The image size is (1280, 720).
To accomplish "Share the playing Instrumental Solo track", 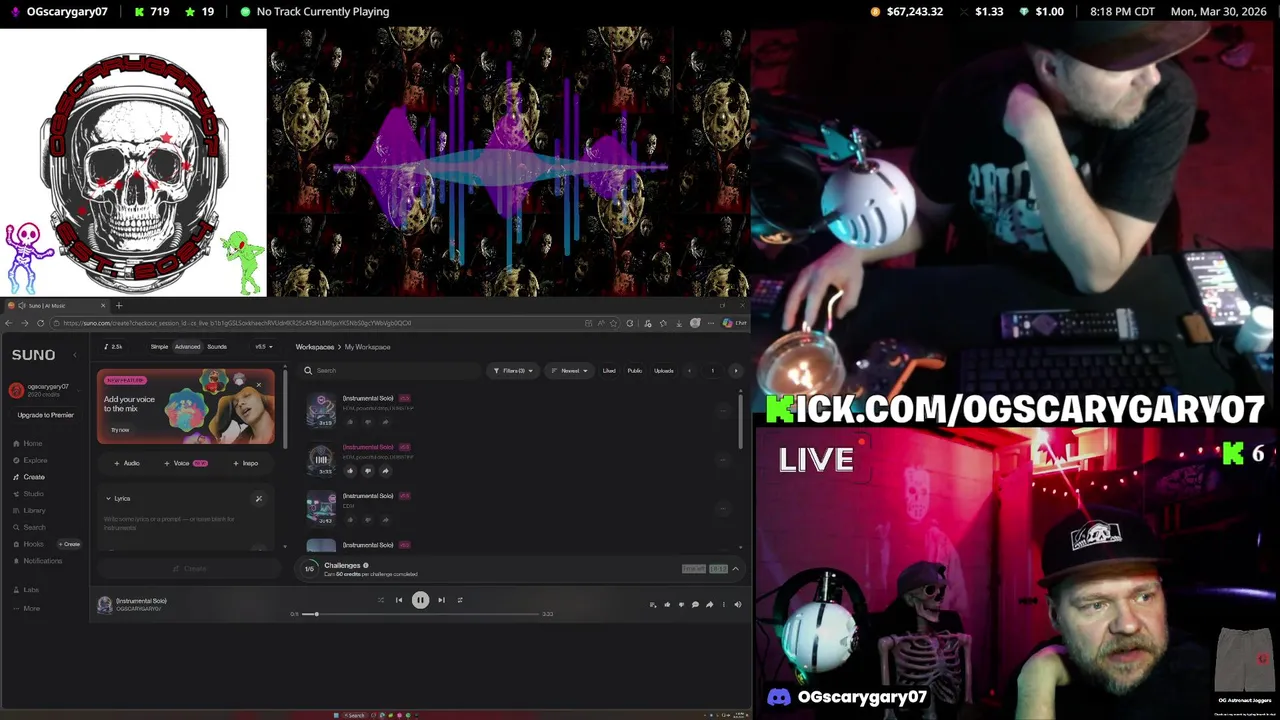I will tap(385, 470).
